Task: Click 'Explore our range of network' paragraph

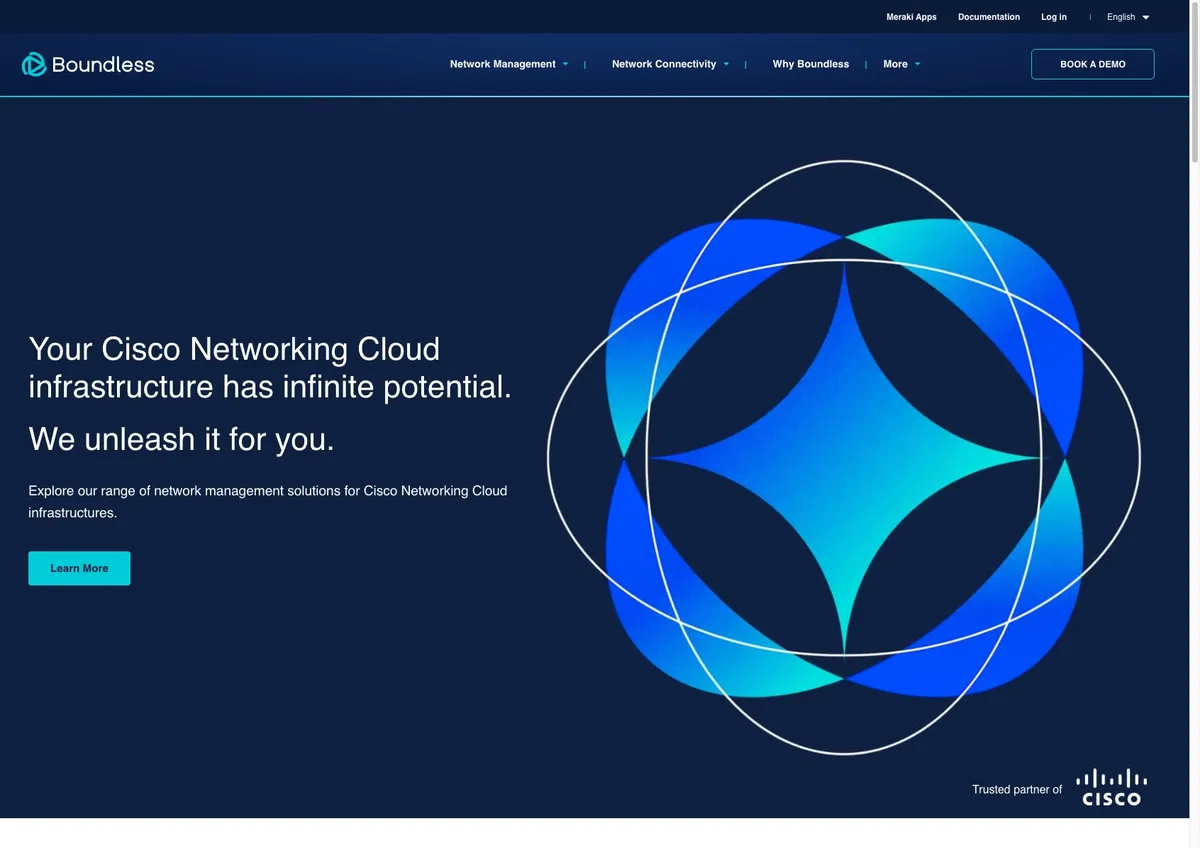Action: coord(268,502)
